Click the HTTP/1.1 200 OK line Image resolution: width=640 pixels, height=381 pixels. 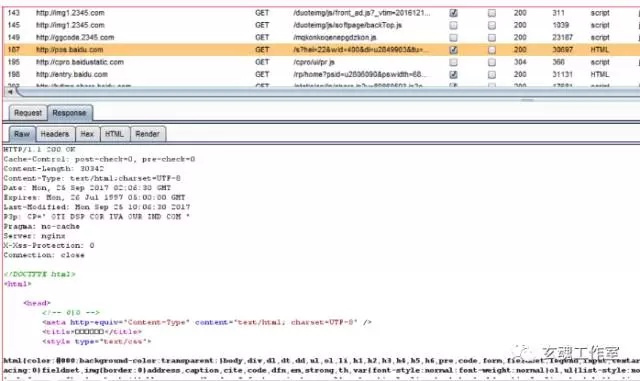(x=40, y=149)
